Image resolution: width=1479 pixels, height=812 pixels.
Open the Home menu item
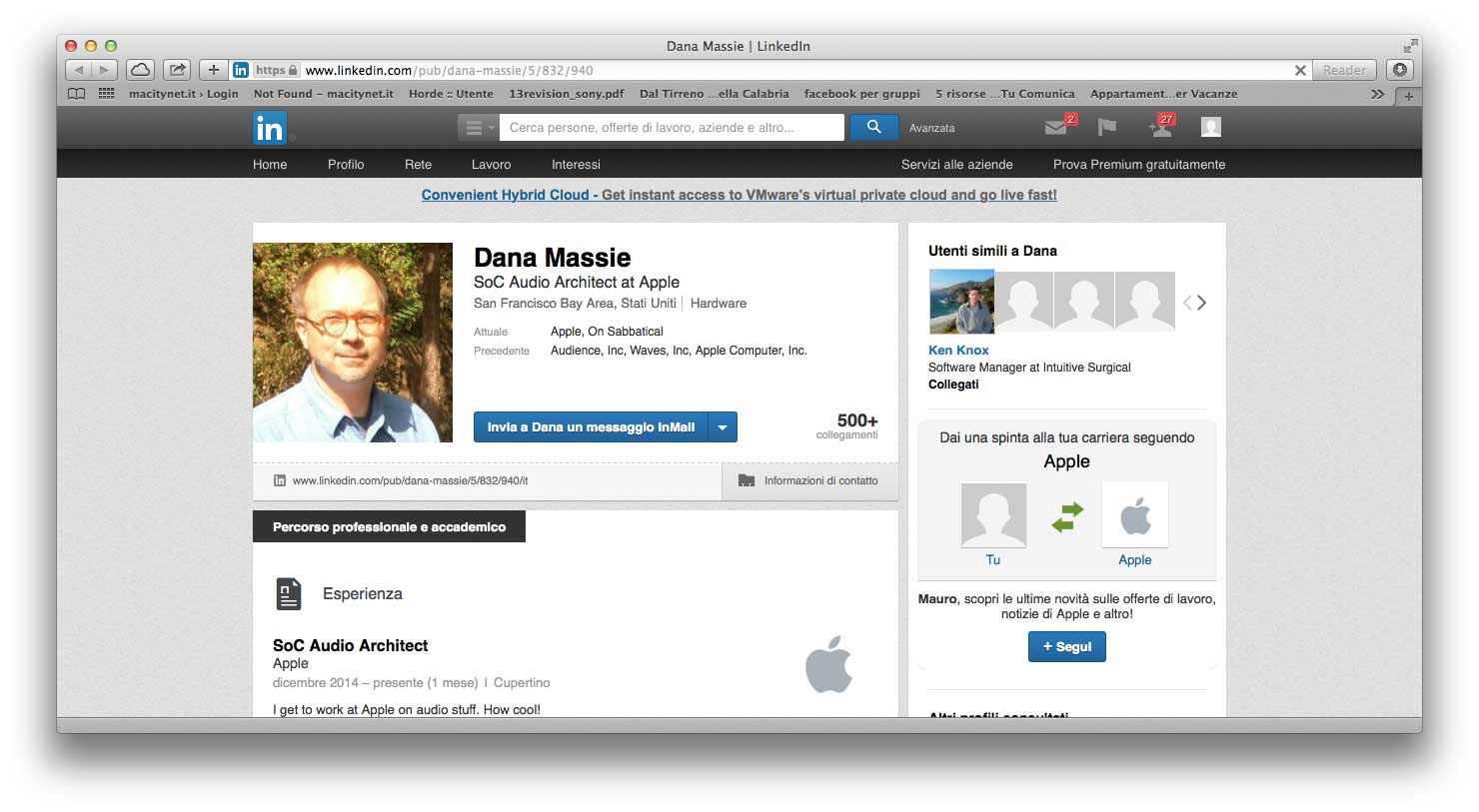coord(270,165)
